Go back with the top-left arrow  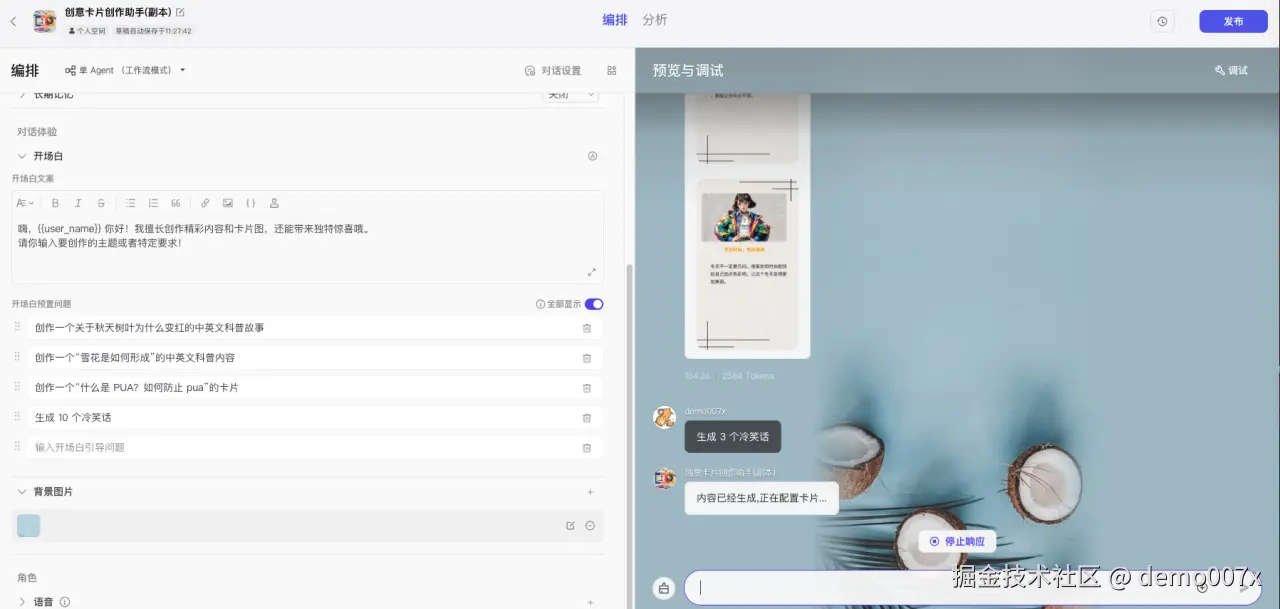pyautogui.click(x=13, y=21)
